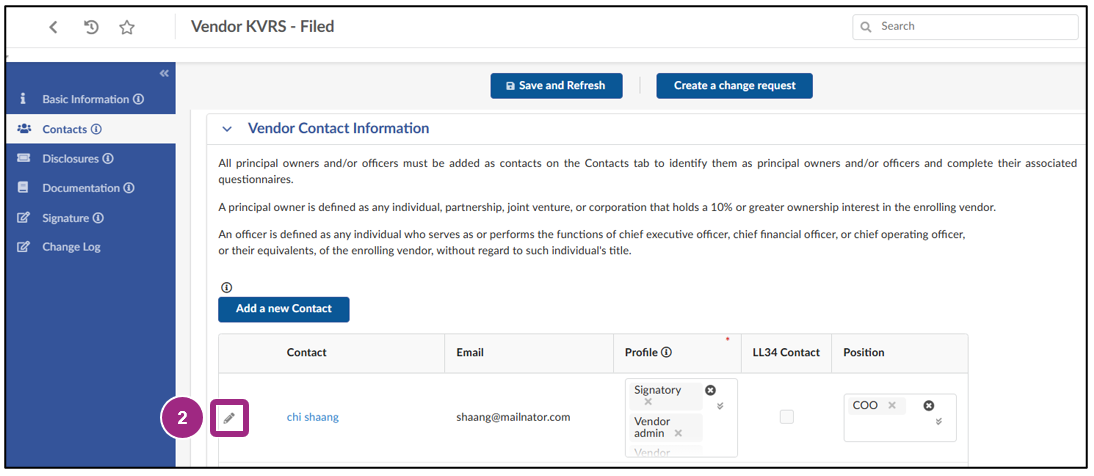Go back using the left arrow
The image size is (1094, 476).
54,27
